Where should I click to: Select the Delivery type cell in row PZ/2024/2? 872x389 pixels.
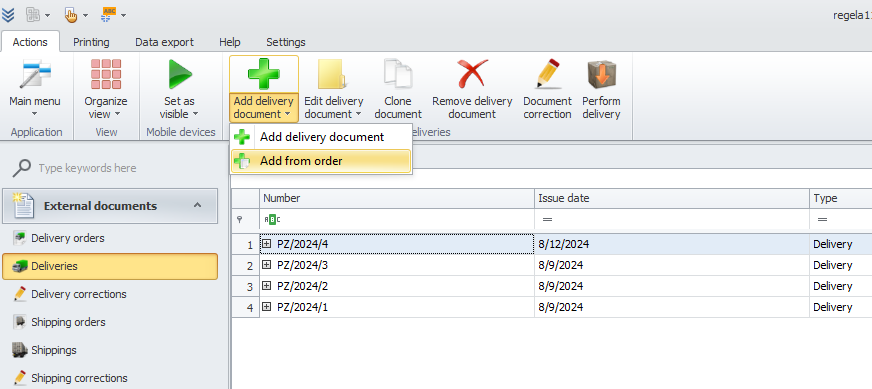point(841,285)
